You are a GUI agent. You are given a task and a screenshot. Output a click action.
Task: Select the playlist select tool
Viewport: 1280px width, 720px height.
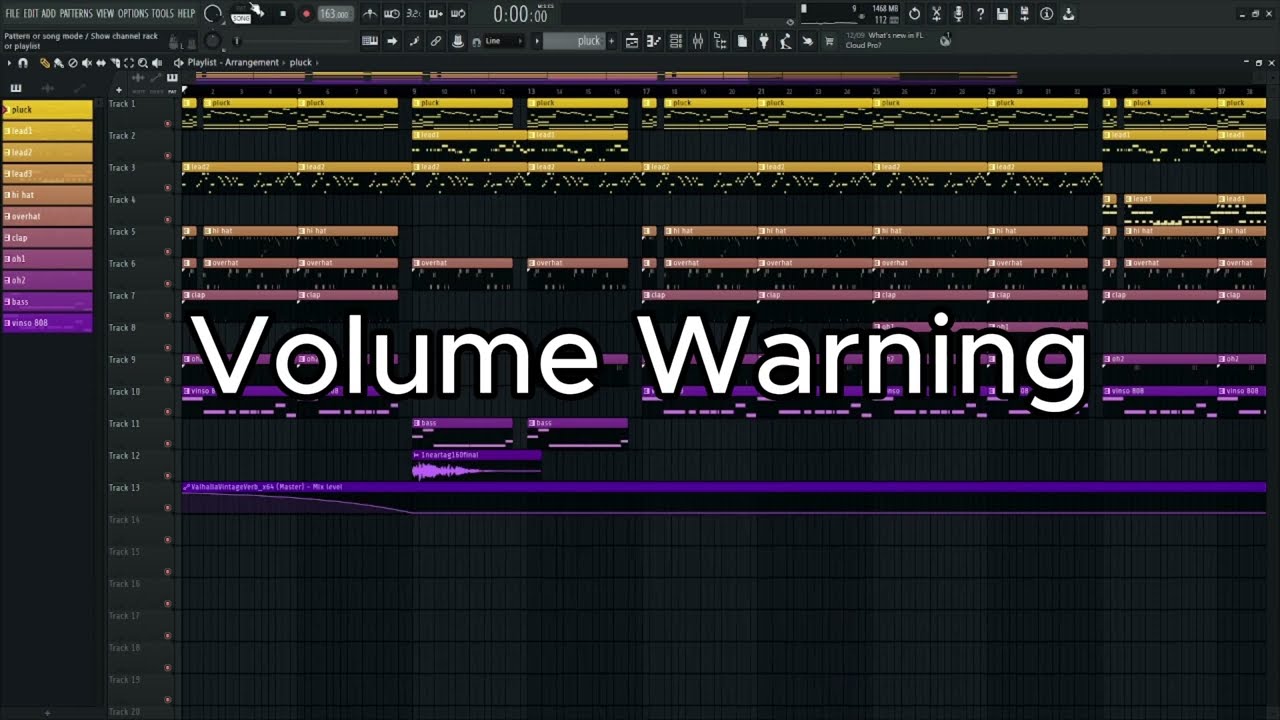point(128,63)
